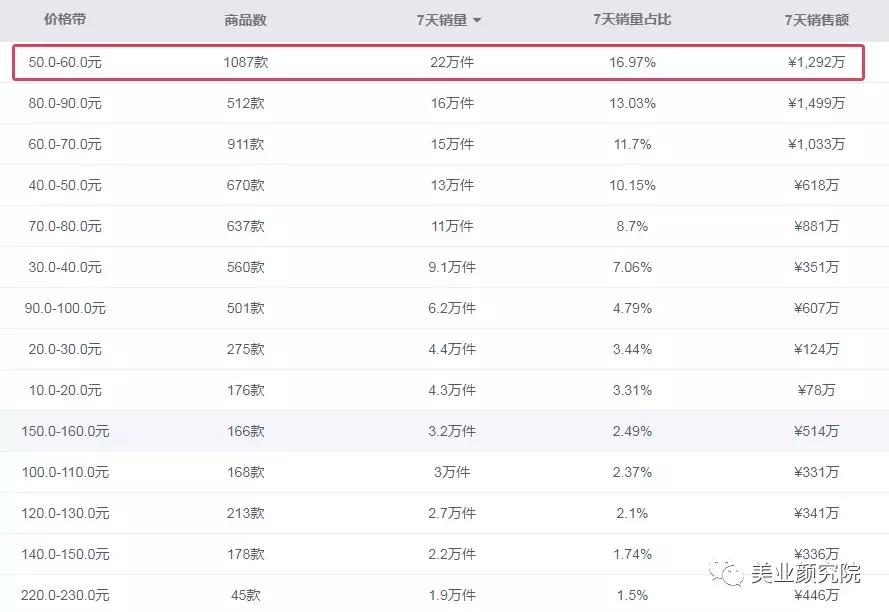Select the 150.0-160.0元 price band row
The width and height of the screenshot is (889, 612).
[65, 431]
